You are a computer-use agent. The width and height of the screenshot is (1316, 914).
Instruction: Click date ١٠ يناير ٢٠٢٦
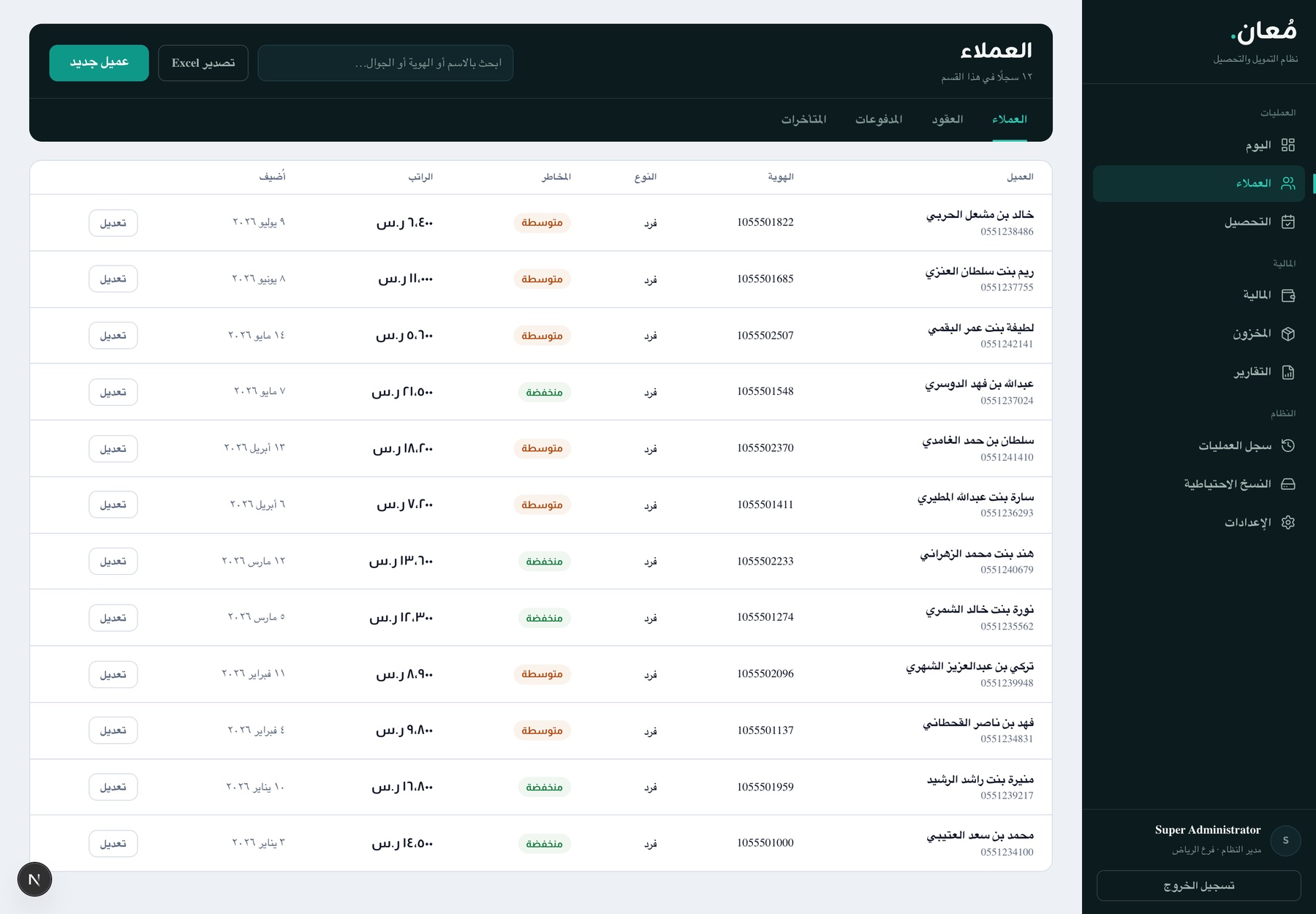255,787
